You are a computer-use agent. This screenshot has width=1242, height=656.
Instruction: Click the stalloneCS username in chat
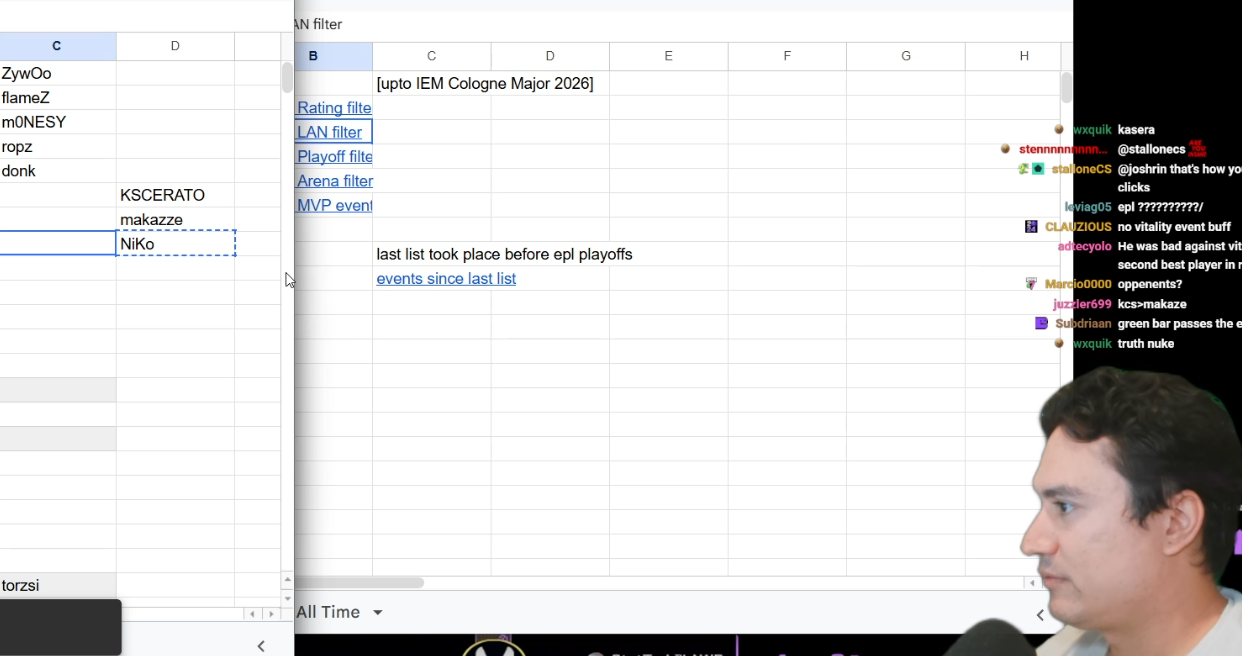pyautogui.click(x=1081, y=169)
